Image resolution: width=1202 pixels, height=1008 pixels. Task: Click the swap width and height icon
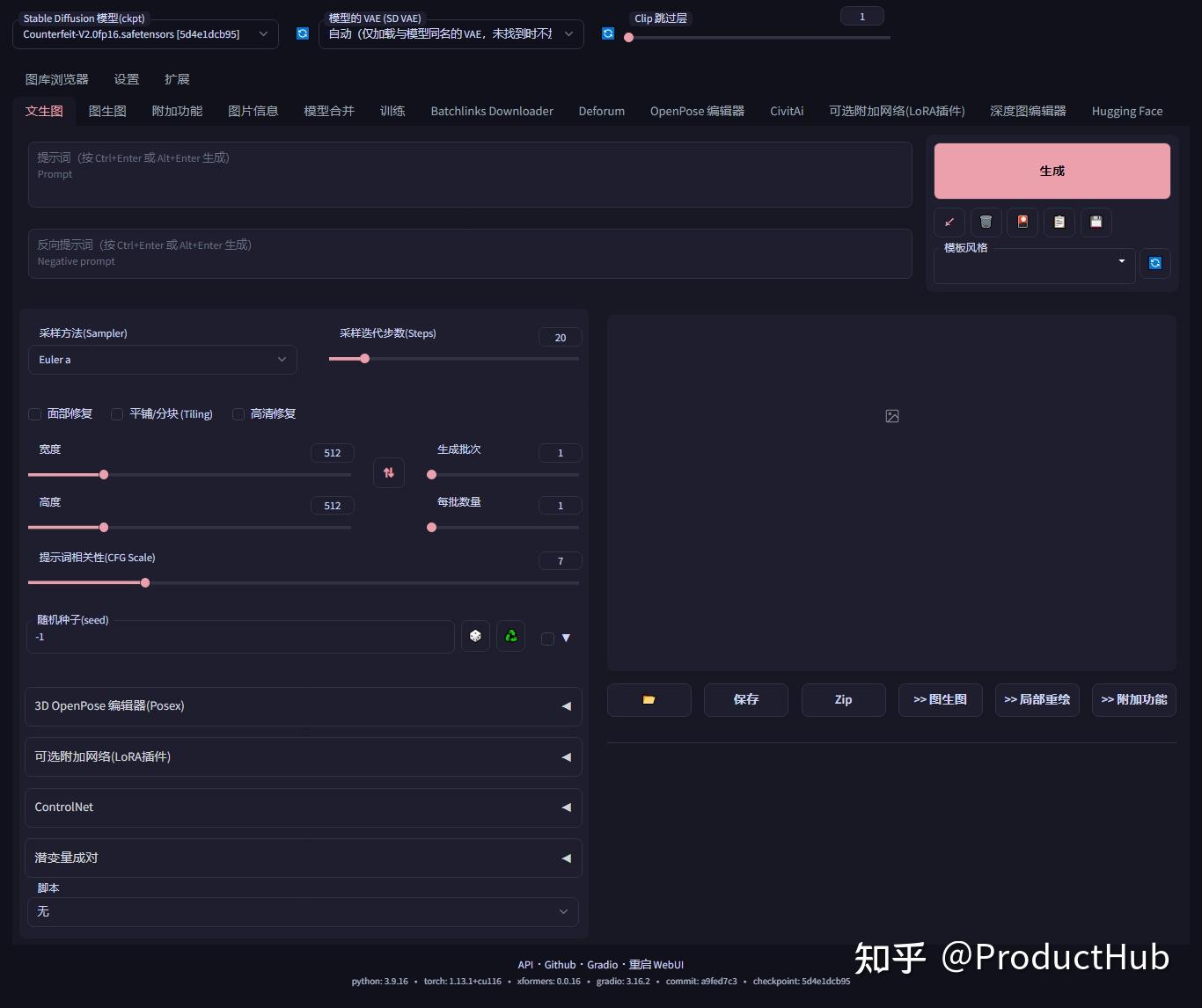pos(389,472)
